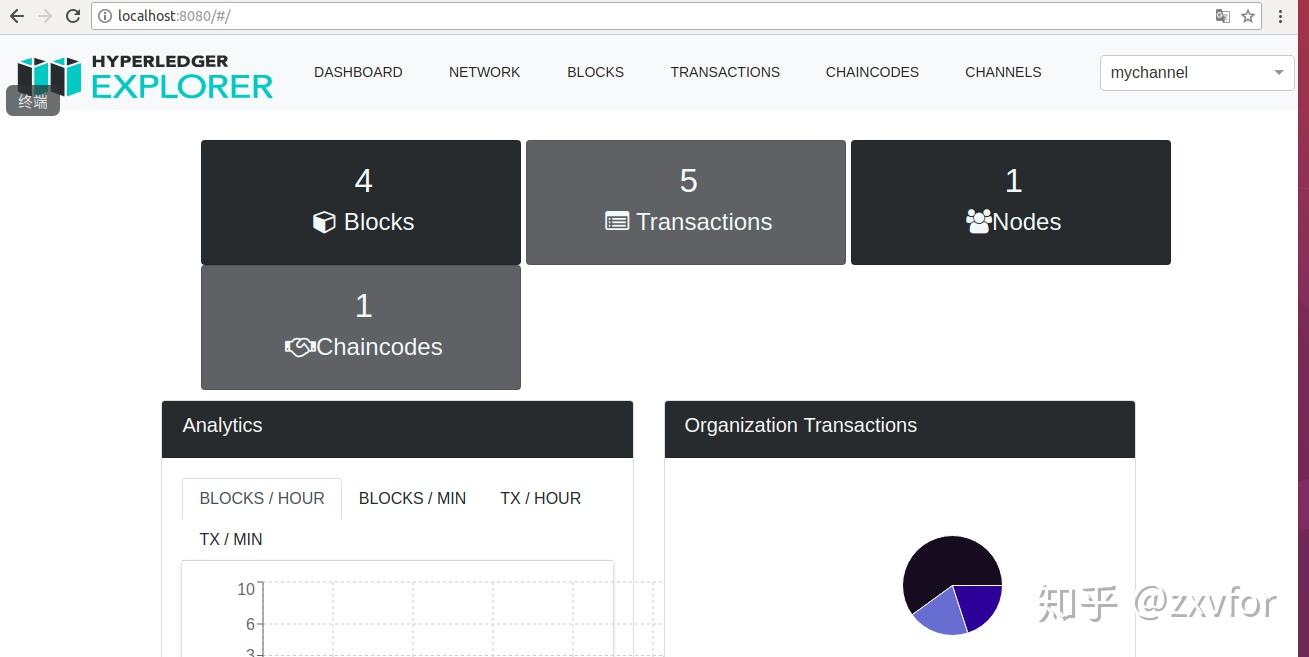This screenshot has width=1309, height=657.
Task: Click the page info icon before localhost URL
Action: [x=104, y=16]
